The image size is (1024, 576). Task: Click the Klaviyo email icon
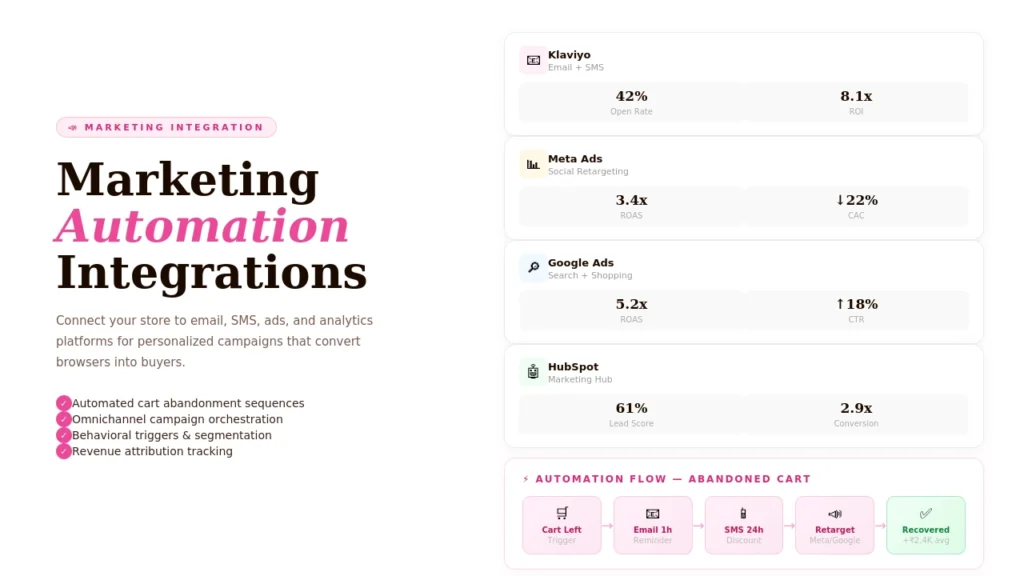pyautogui.click(x=532, y=60)
